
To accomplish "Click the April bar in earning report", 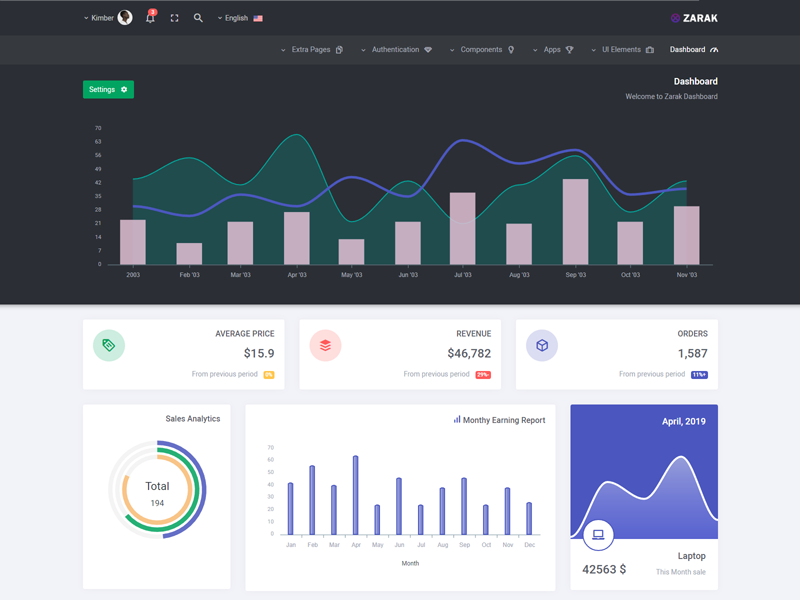I will click(355, 495).
